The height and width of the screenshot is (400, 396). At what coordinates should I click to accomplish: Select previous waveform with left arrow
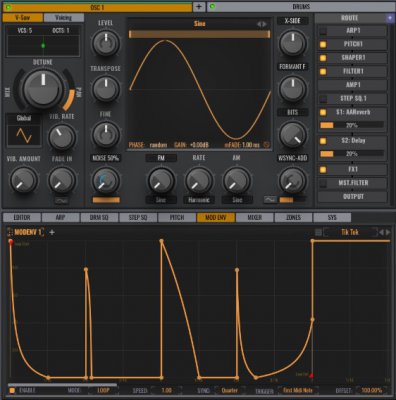tap(258, 24)
